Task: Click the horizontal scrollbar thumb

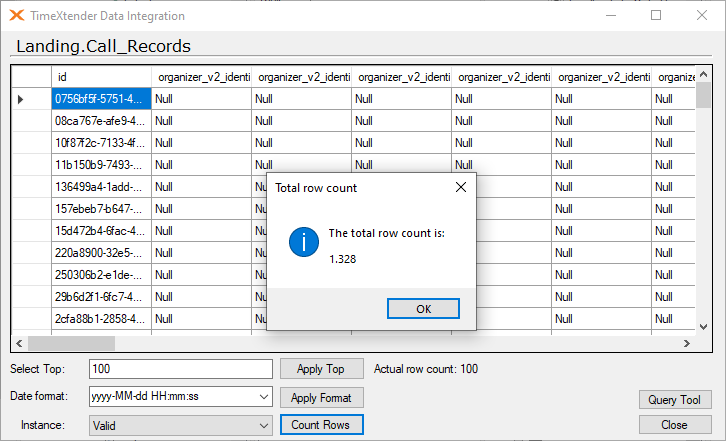Action: click(x=71, y=343)
